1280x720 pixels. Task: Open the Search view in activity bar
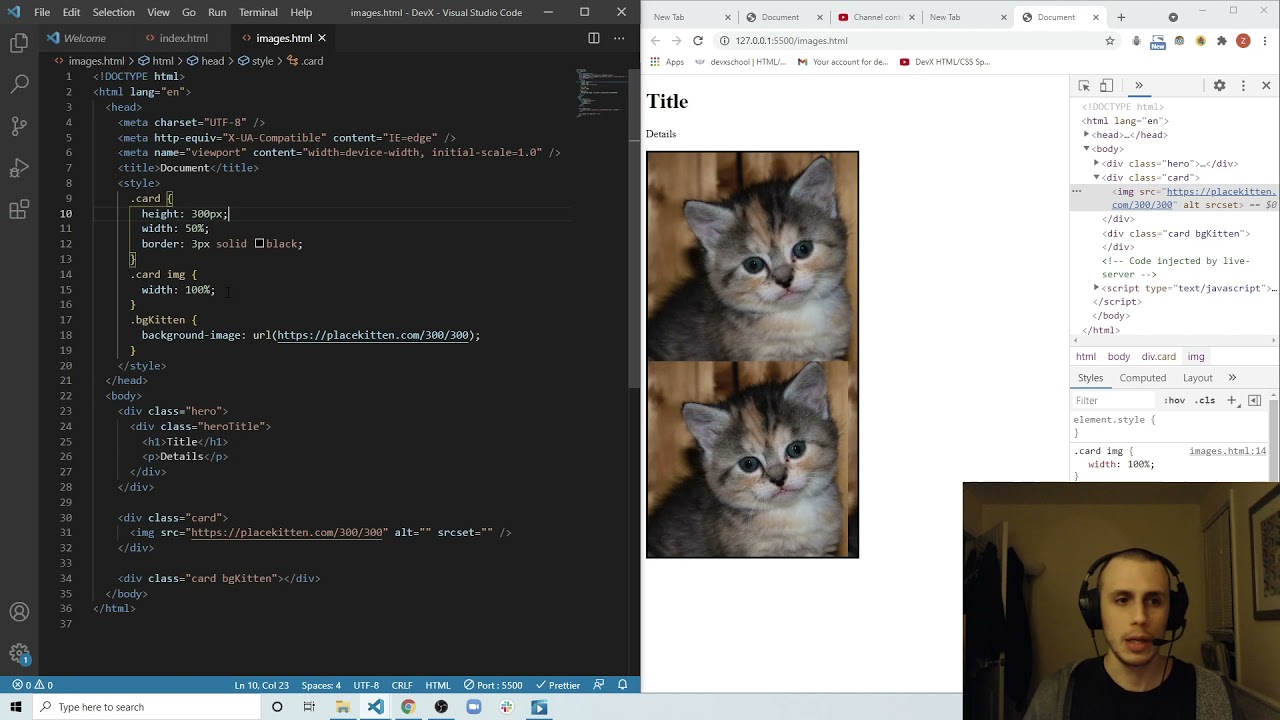point(19,84)
